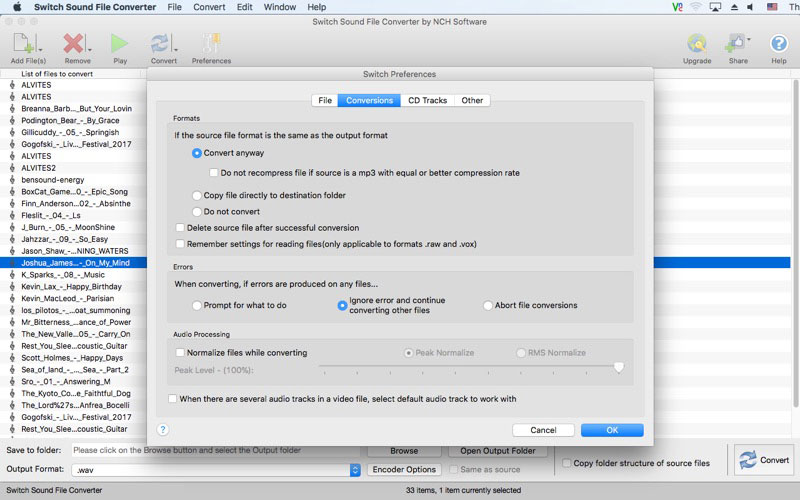Open the dropdown arrow next to Add File(s)
Screen dimensions: 800x500
click(40, 50)
